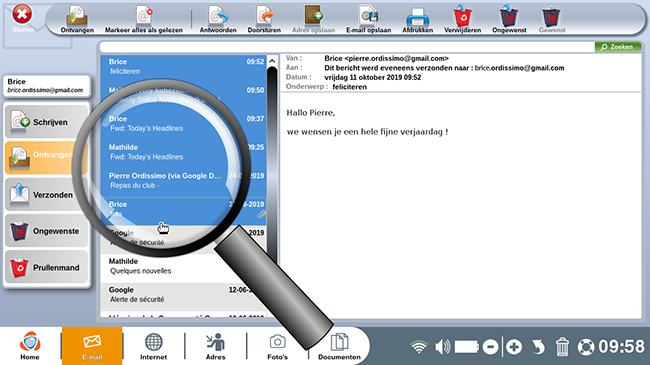This screenshot has height=365, width=650.
Task: Reply using the Antwoorden icon
Action: [x=218, y=19]
